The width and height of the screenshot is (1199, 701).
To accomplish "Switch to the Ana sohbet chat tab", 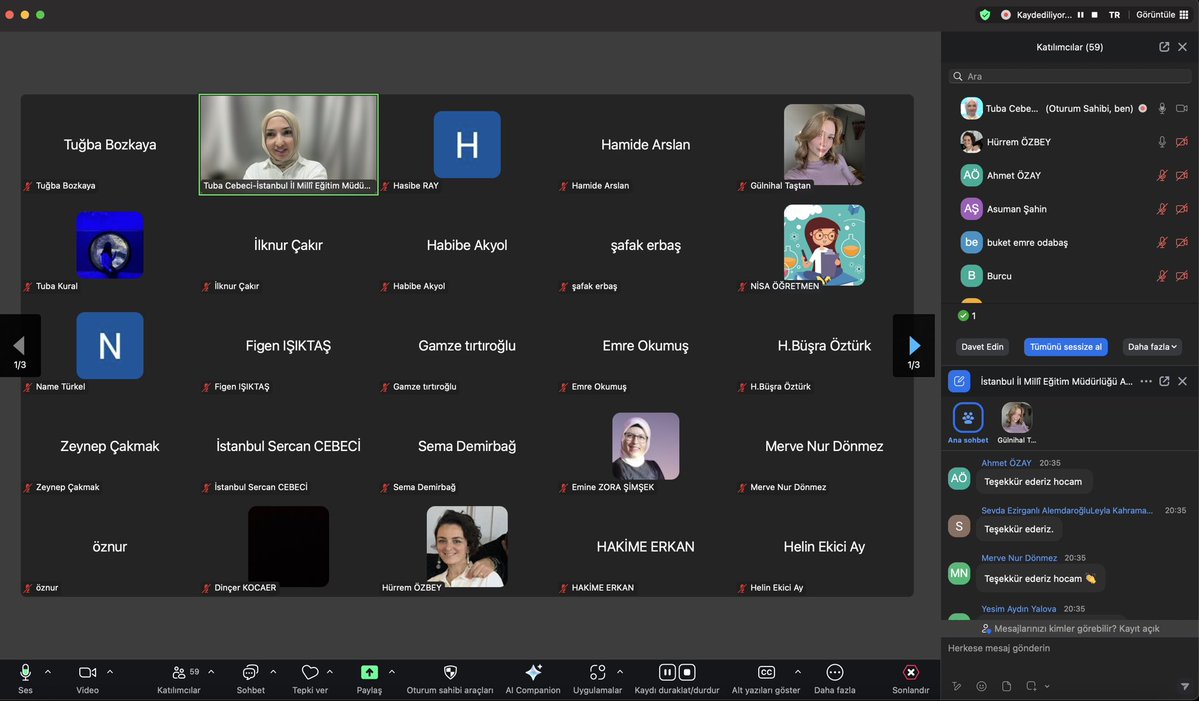I will [x=968, y=423].
